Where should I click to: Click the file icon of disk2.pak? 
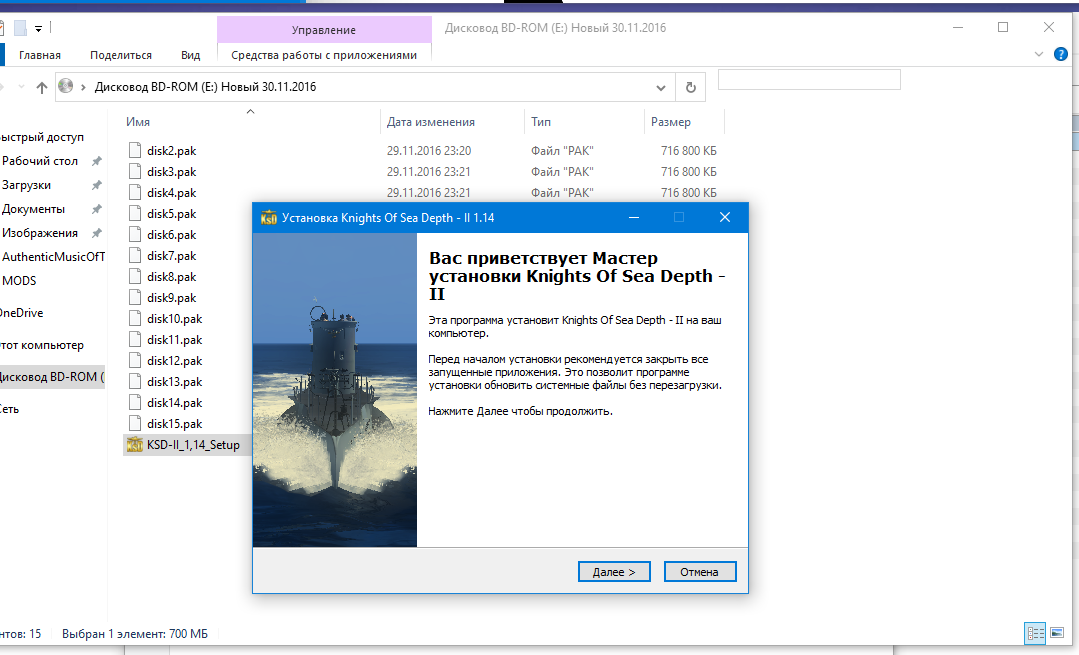135,150
